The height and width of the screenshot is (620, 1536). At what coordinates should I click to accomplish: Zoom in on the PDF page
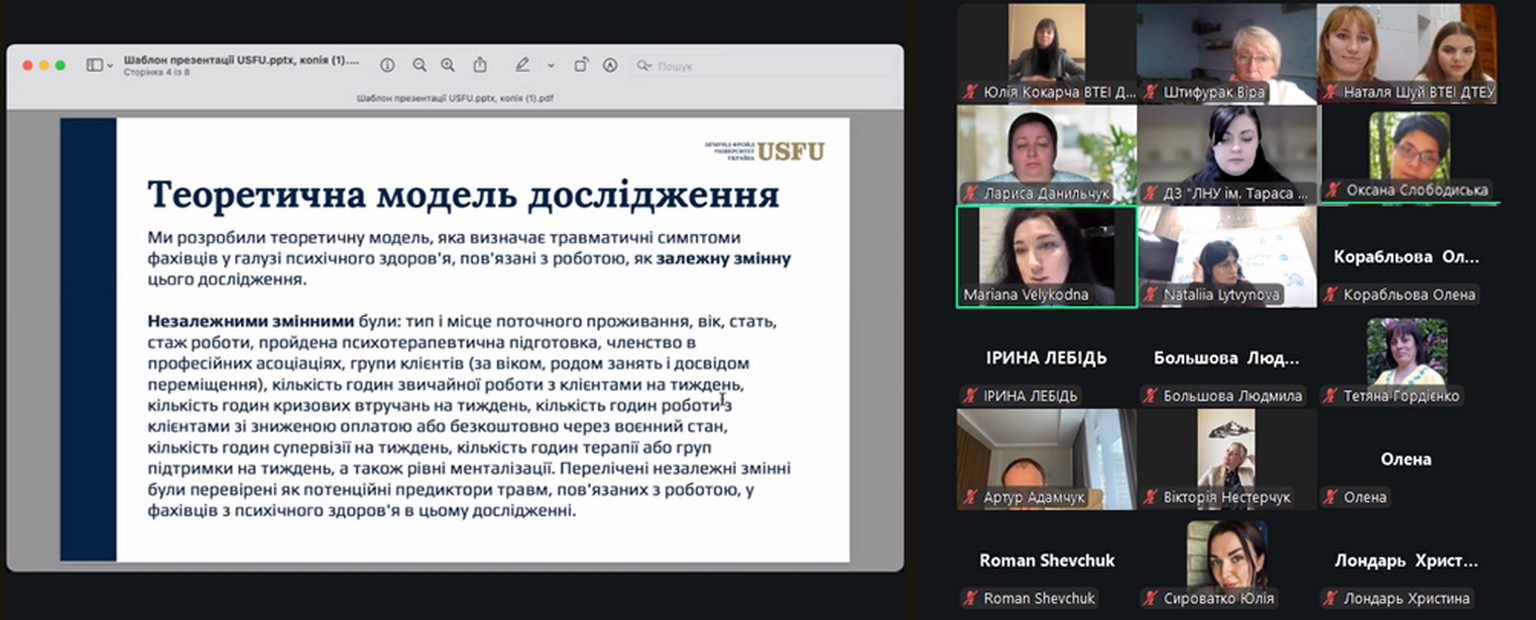(448, 65)
